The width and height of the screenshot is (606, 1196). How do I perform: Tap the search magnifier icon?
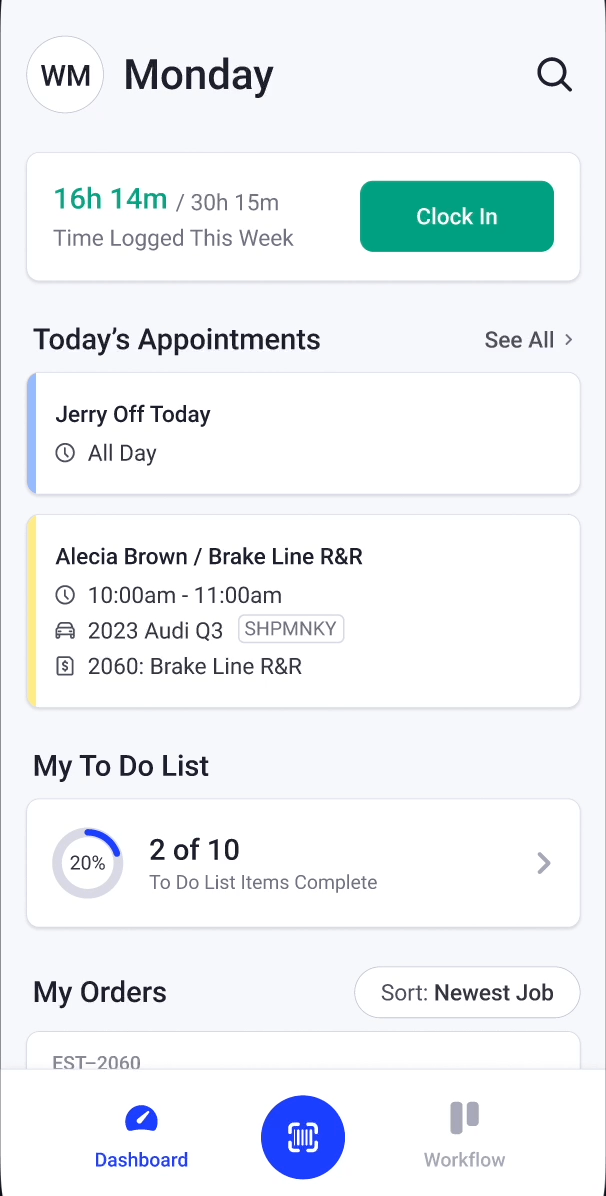pyautogui.click(x=554, y=75)
